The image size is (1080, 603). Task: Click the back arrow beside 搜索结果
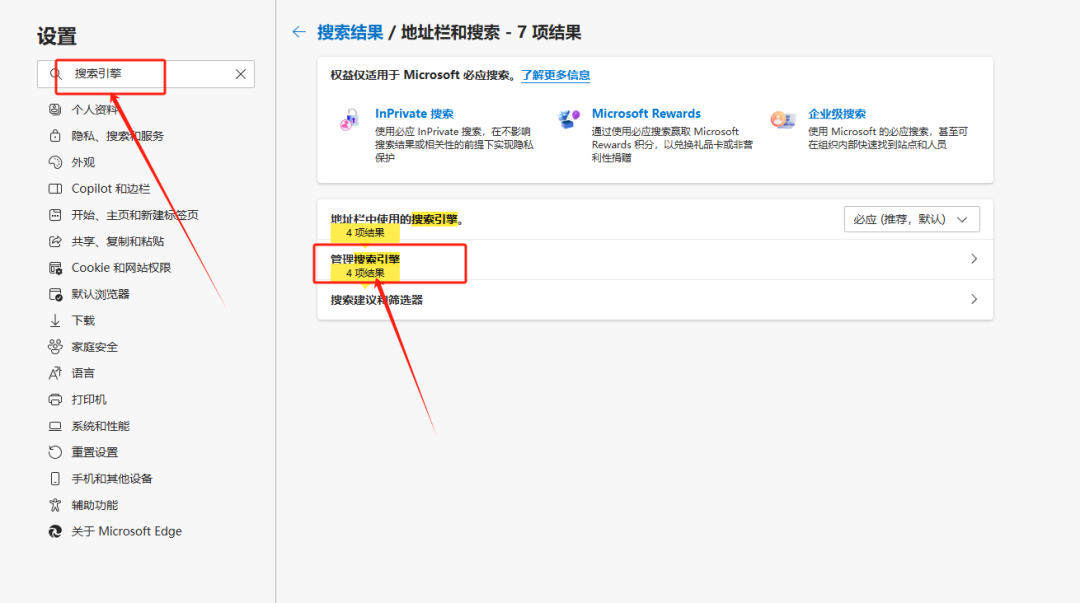click(299, 32)
